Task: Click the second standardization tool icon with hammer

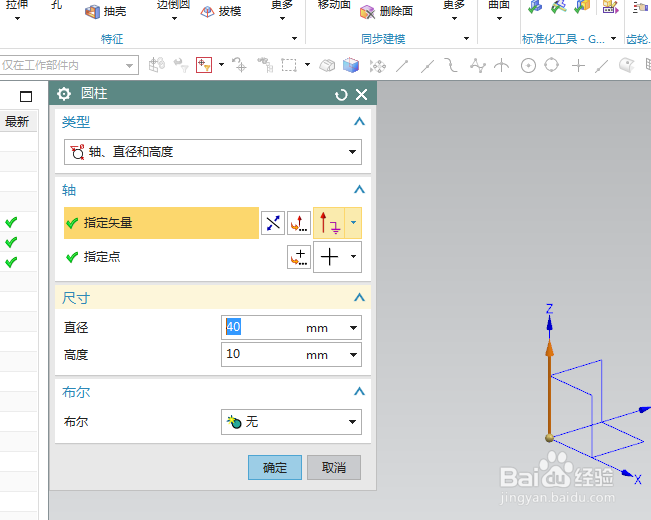Action: pyautogui.click(x=558, y=7)
